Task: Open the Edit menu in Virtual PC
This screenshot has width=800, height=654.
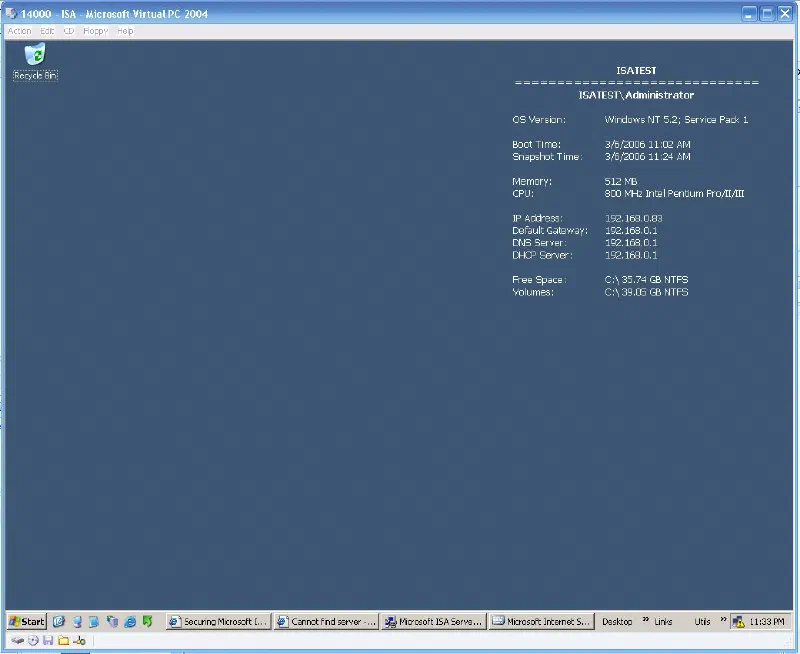Action: pos(47,31)
